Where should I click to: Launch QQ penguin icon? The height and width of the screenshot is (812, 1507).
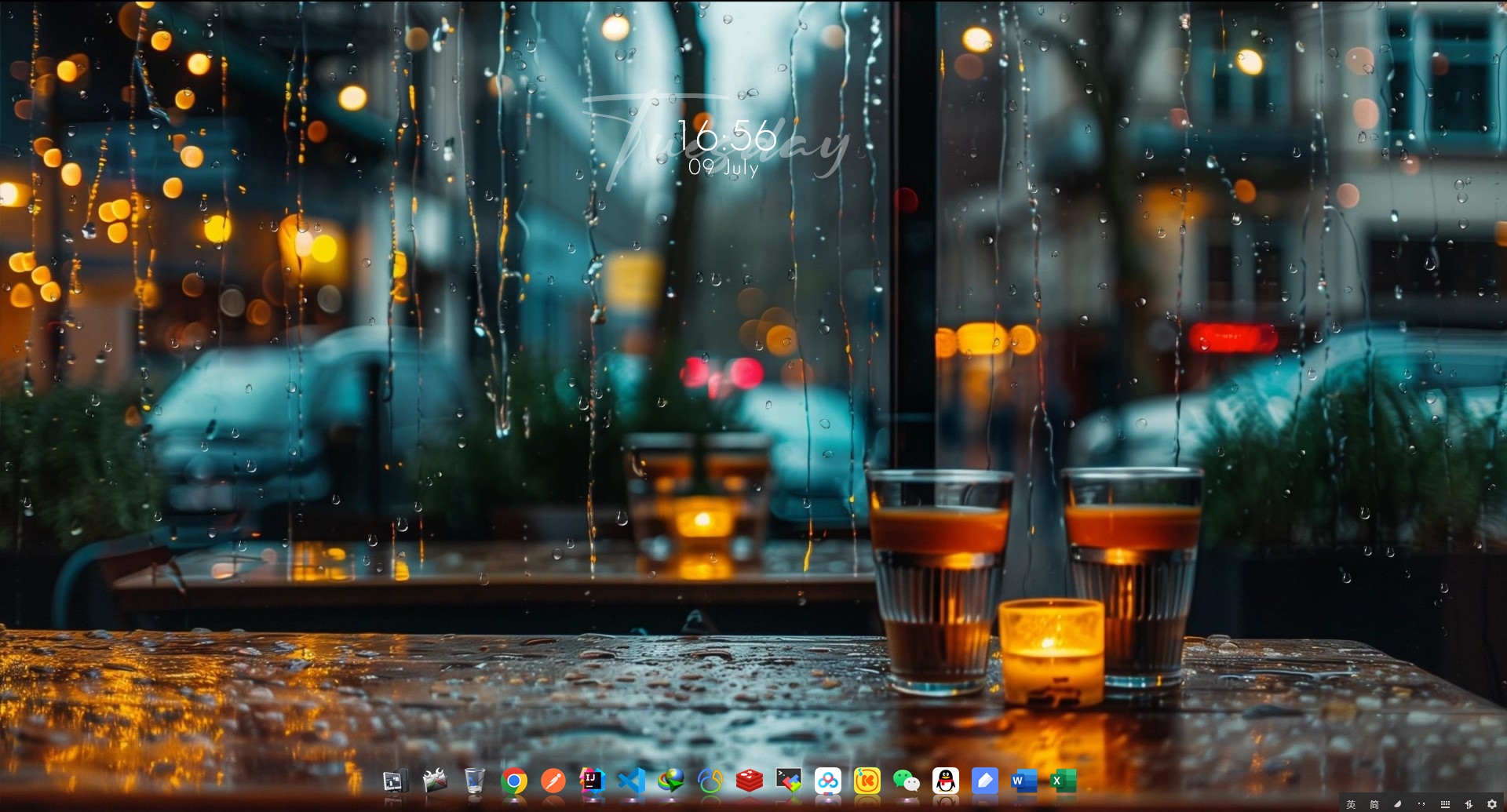tap(946, 781)
